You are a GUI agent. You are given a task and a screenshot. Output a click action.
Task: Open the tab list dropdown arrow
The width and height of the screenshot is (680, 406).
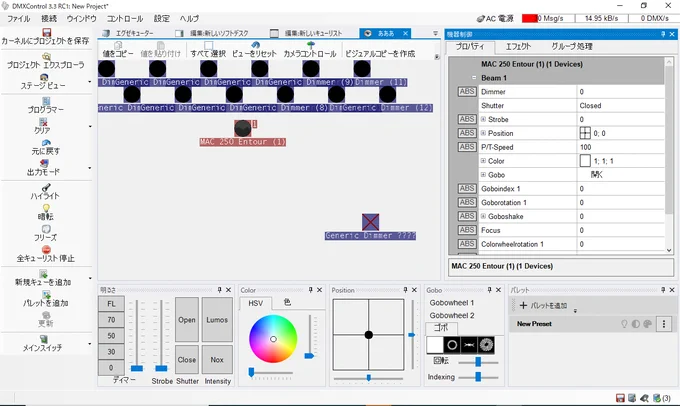pyautogui.click(x=435, y=33)
